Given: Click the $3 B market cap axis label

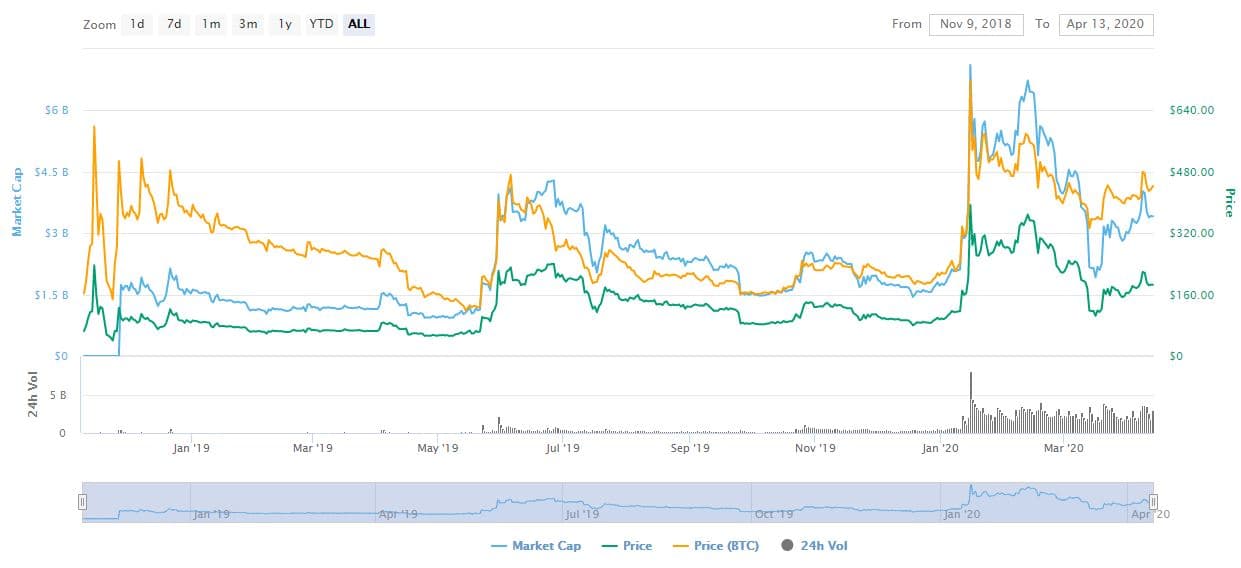Looking at the screenshot, I should pos(55,233).
